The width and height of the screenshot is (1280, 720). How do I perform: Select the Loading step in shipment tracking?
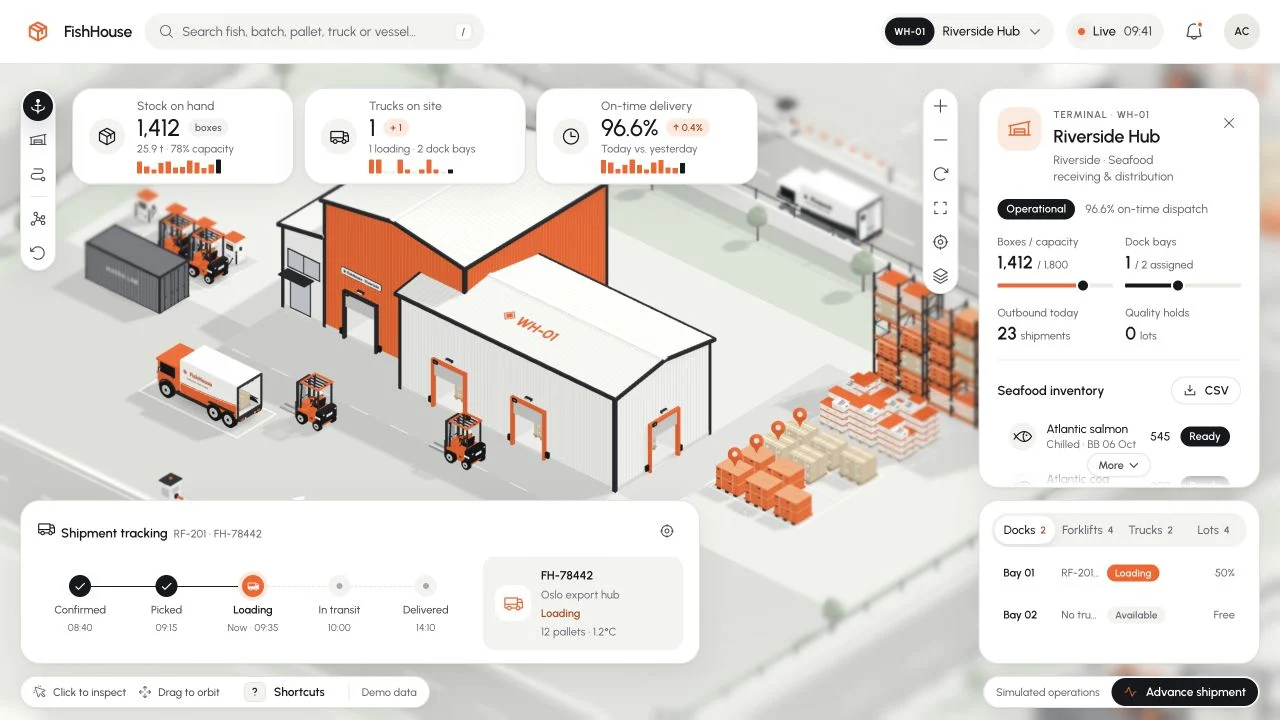click(x=253, y=586)
